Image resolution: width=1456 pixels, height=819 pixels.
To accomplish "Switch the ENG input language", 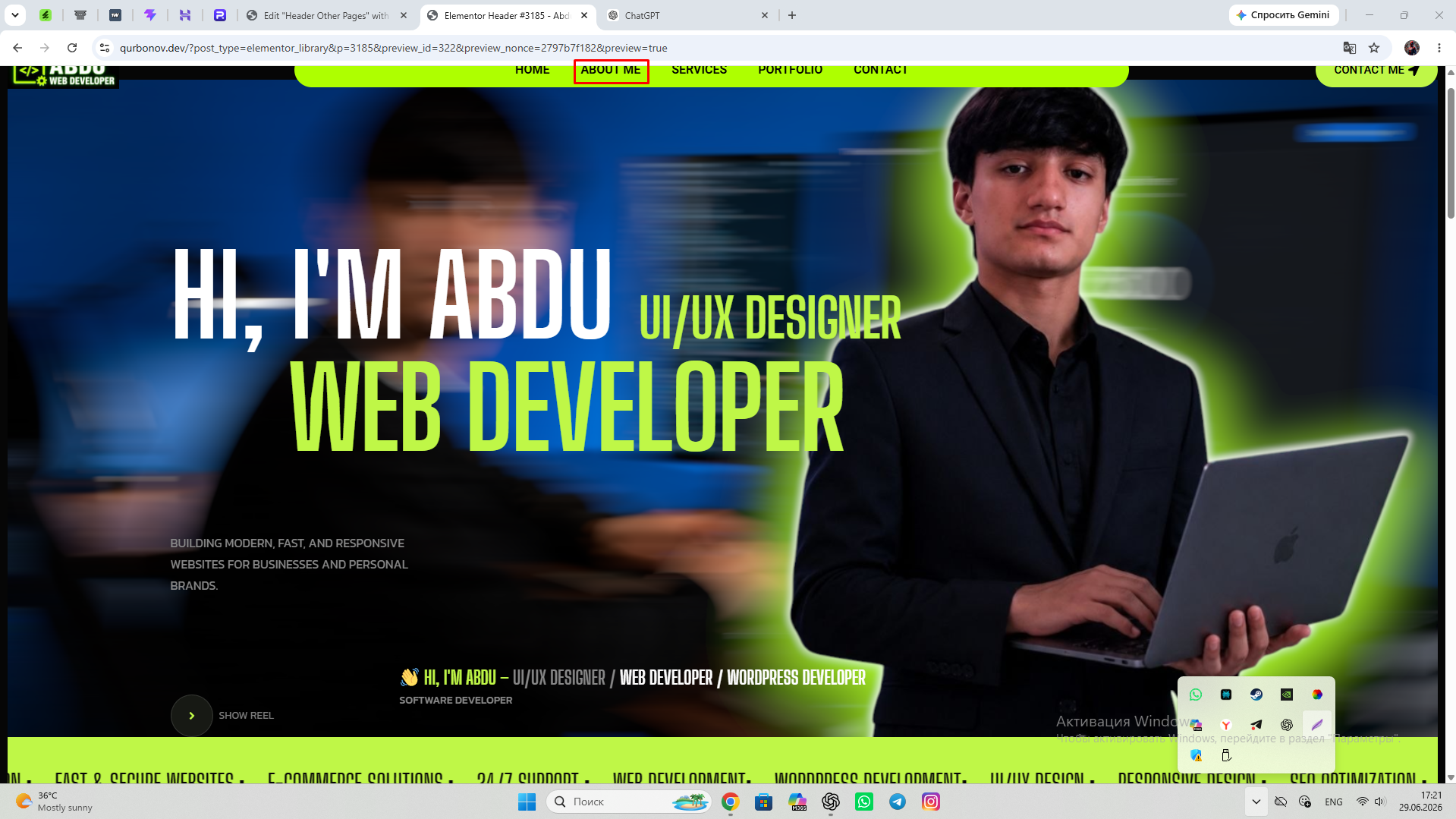I will coord(1334,802).
